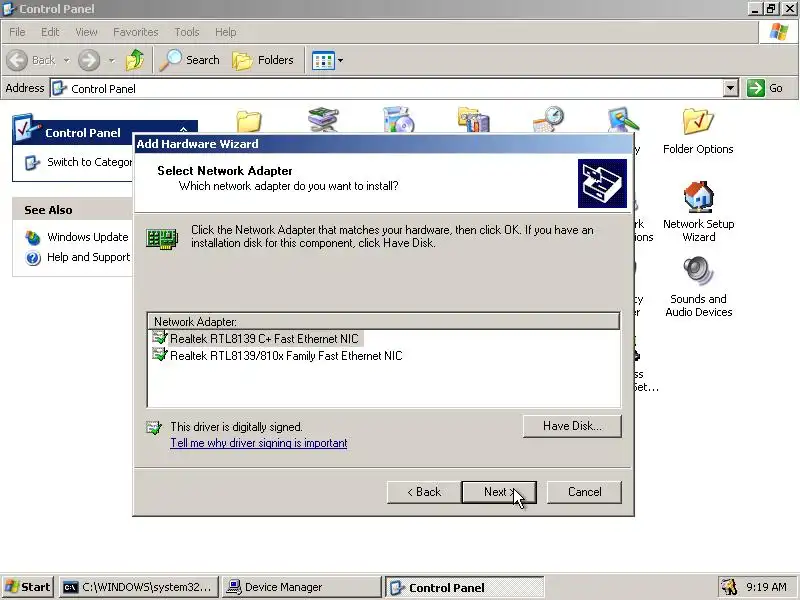Open the View menu
This screenshot has width=800, height=600.
click(86, 32)
